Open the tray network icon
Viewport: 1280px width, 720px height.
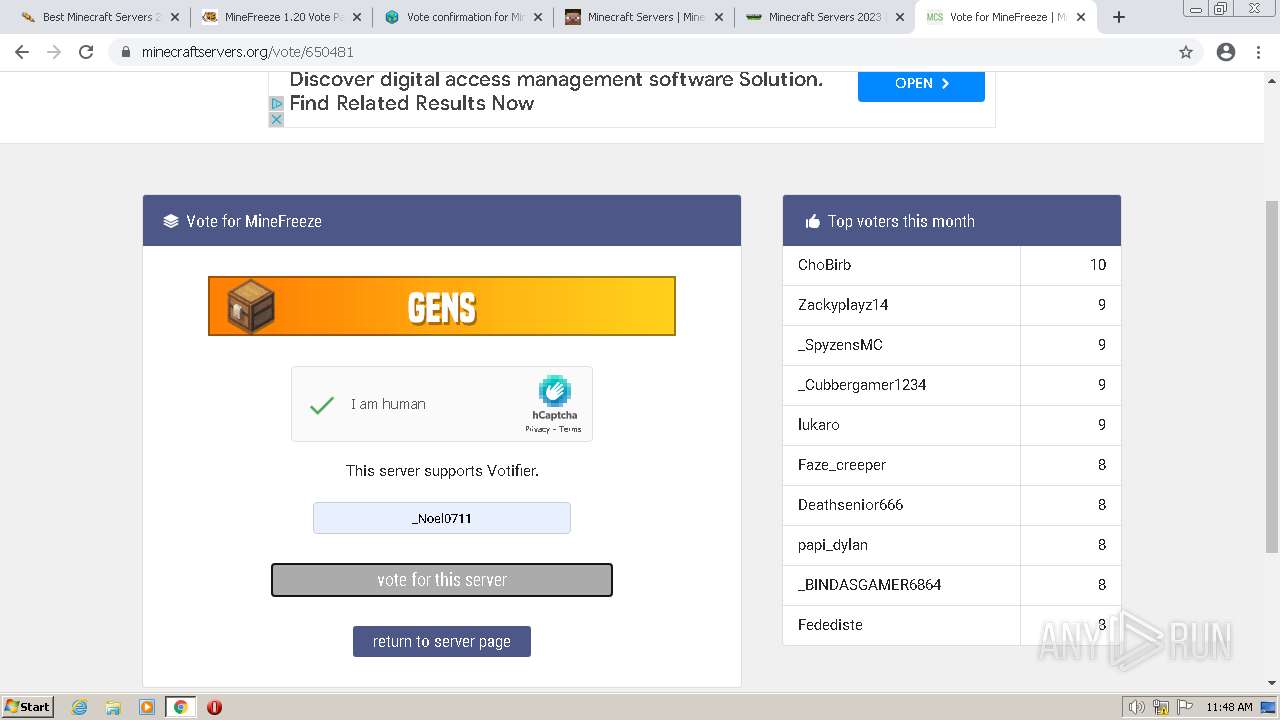tap(1161, 707)
